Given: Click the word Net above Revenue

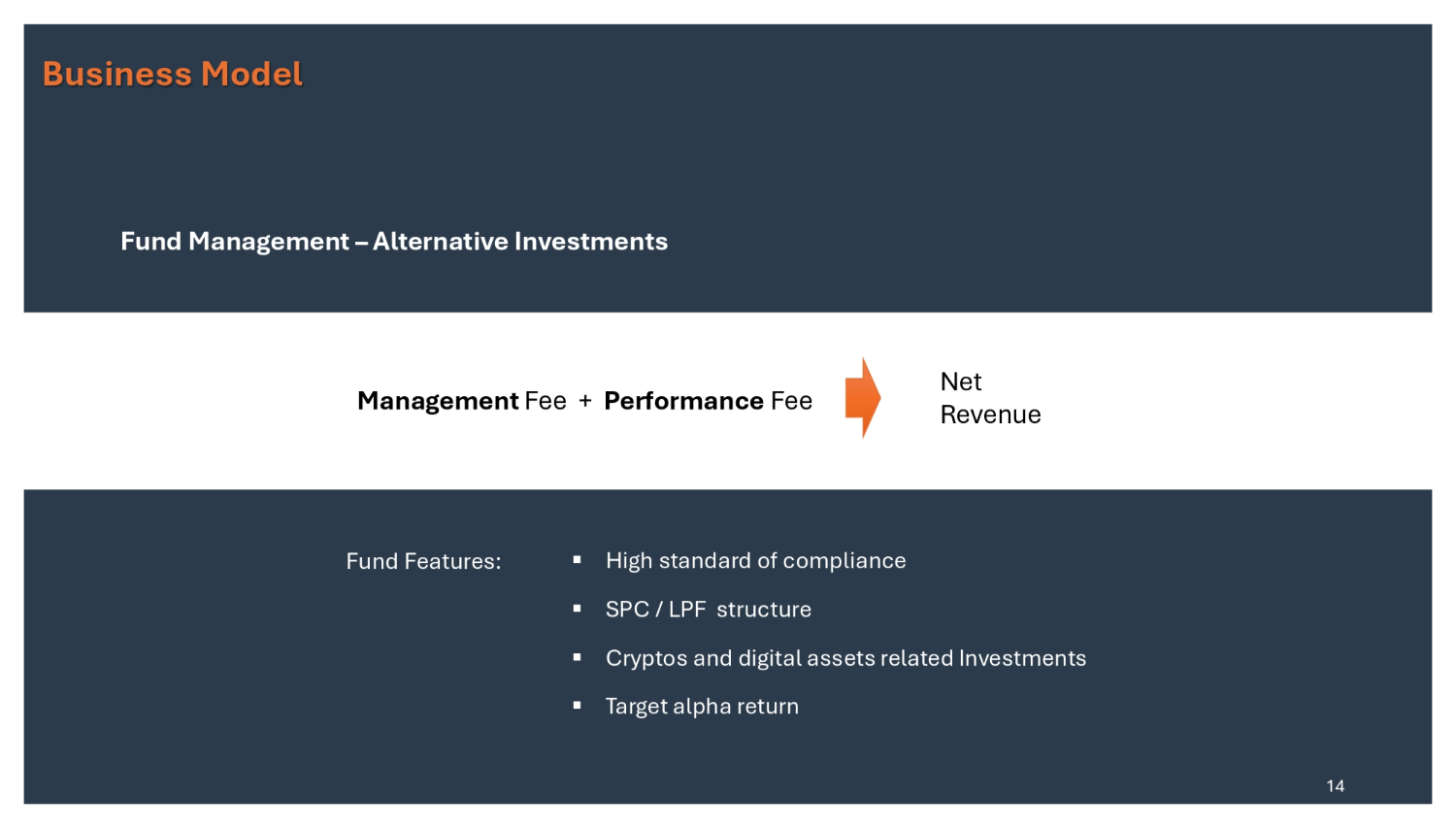Looking at the screenshot, I should tap(961, 381).
